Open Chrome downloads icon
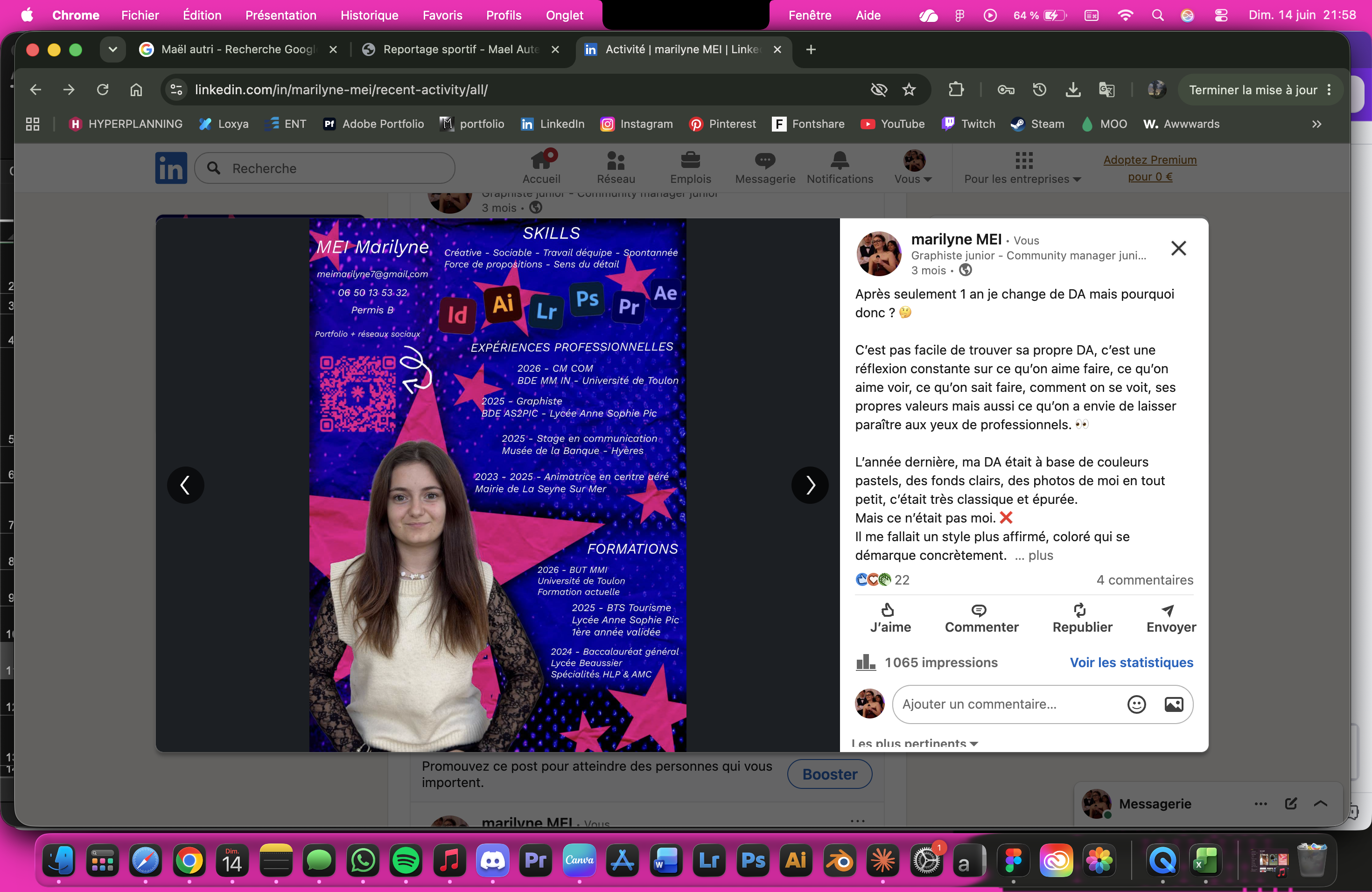This screenshot has height=892, width=1372. pos(1073,89)
